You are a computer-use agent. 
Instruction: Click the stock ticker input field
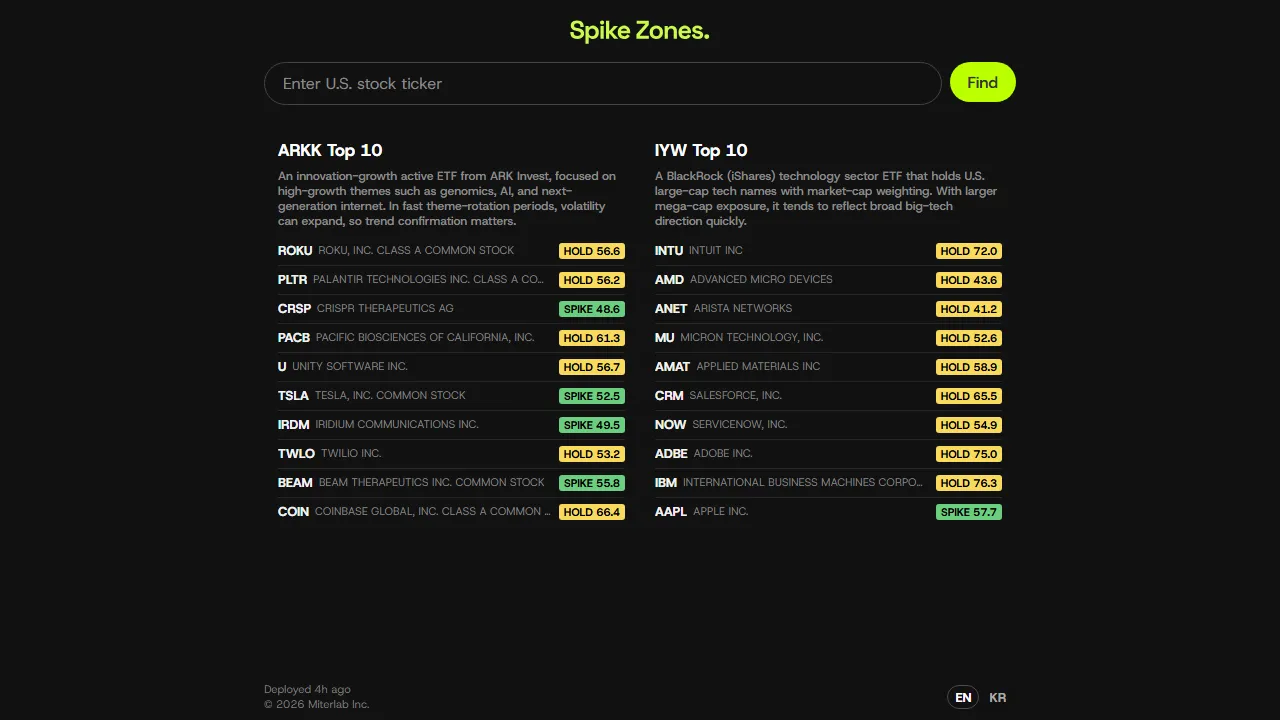click(x=602, y=84)
